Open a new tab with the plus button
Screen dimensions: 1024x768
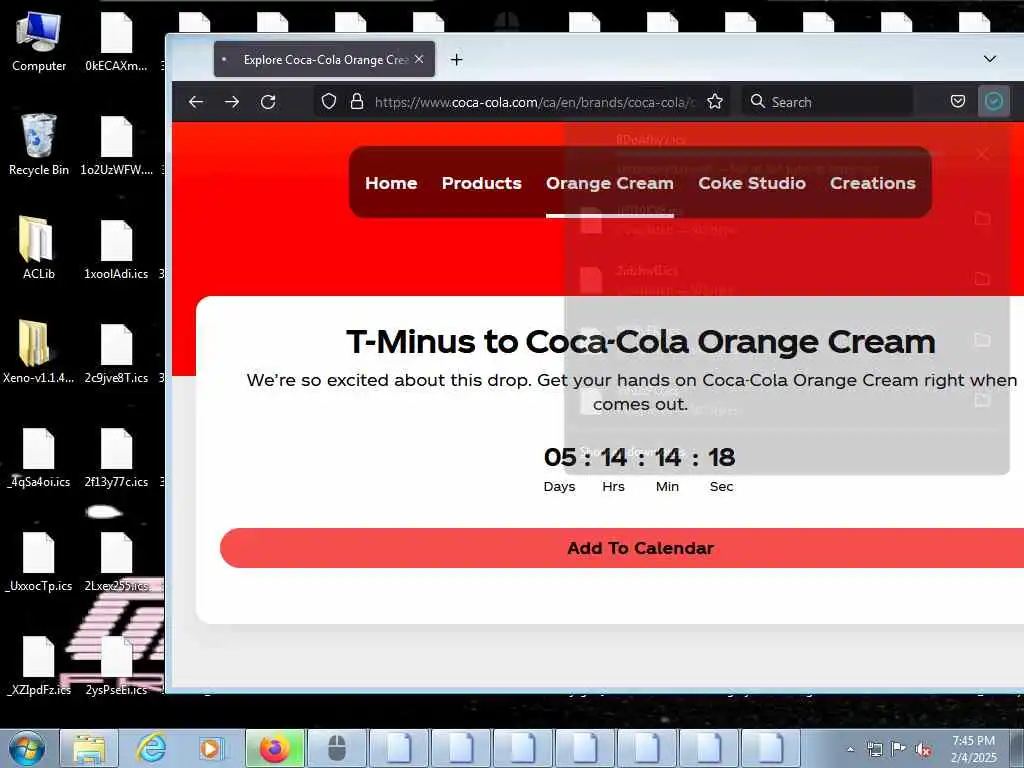pyautogui.click(x=456, y=60)
